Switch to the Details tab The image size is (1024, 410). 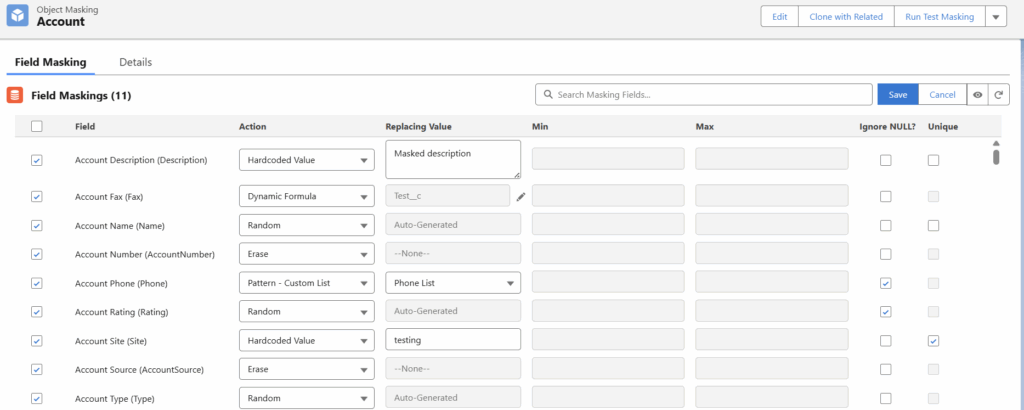pos(135,62)
